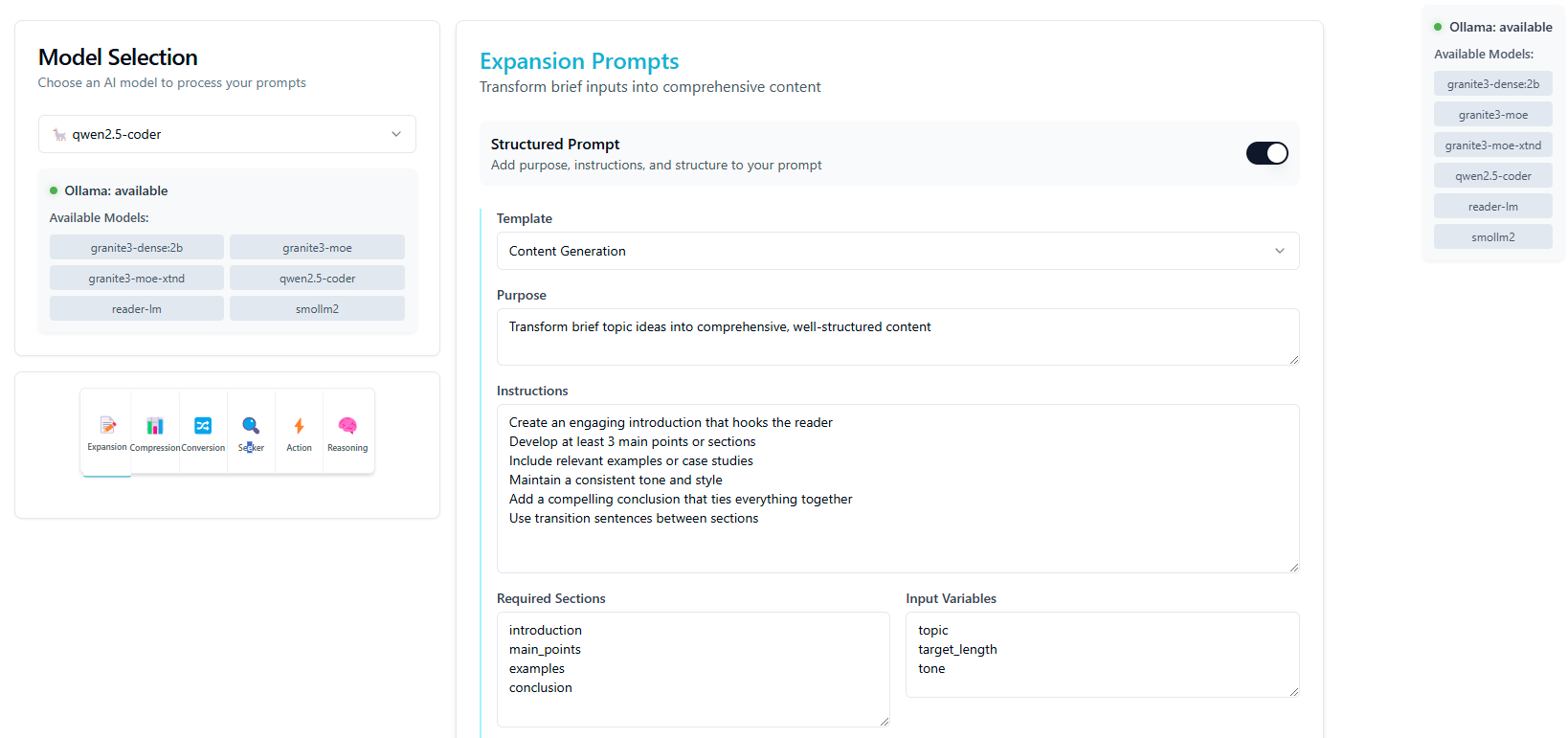Pick smollm2 from the right sidebar models

tap(1492, 236)
